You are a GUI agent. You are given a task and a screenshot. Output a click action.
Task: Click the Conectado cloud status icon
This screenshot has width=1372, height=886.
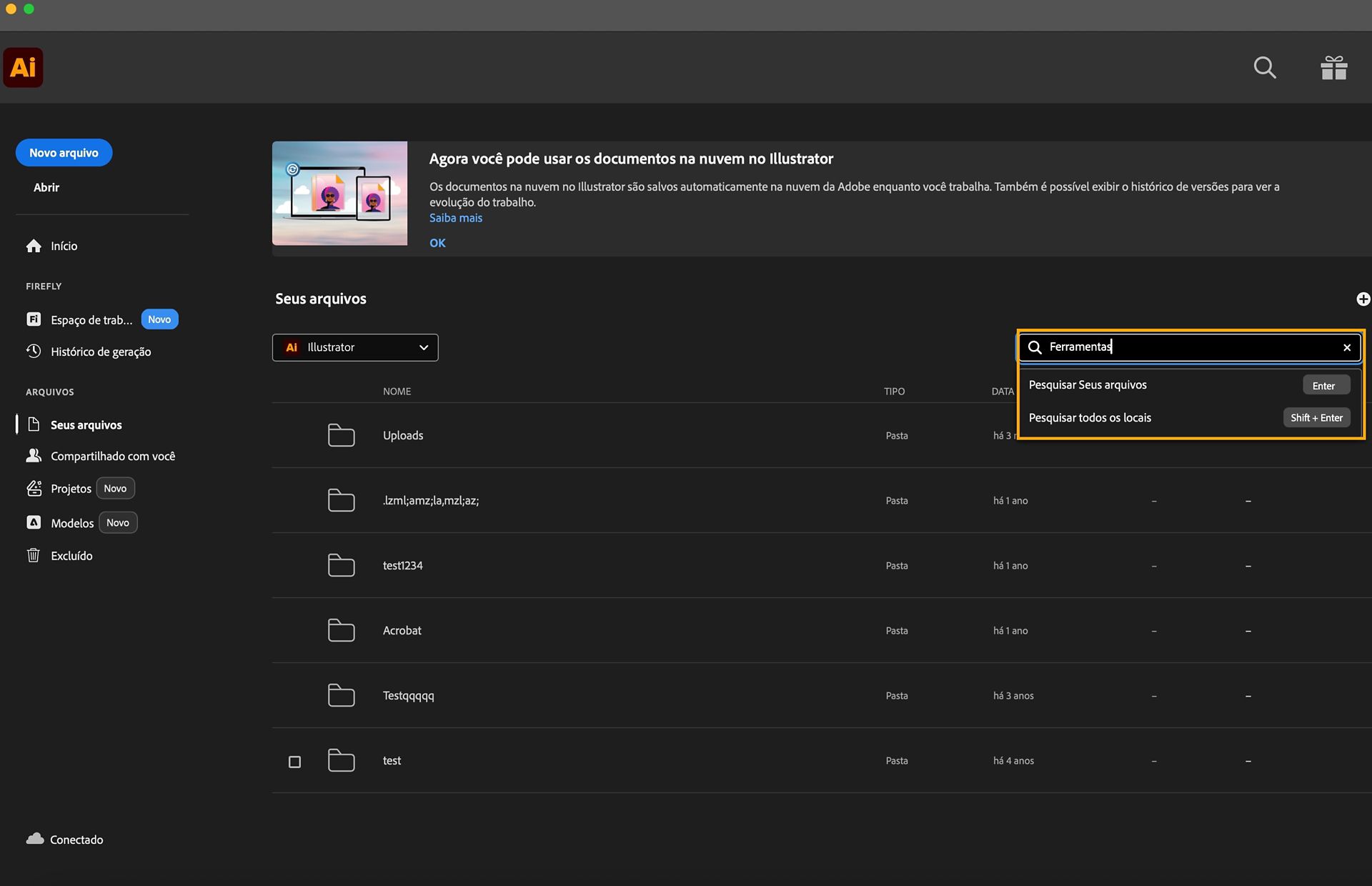click(x=35, y=839)
